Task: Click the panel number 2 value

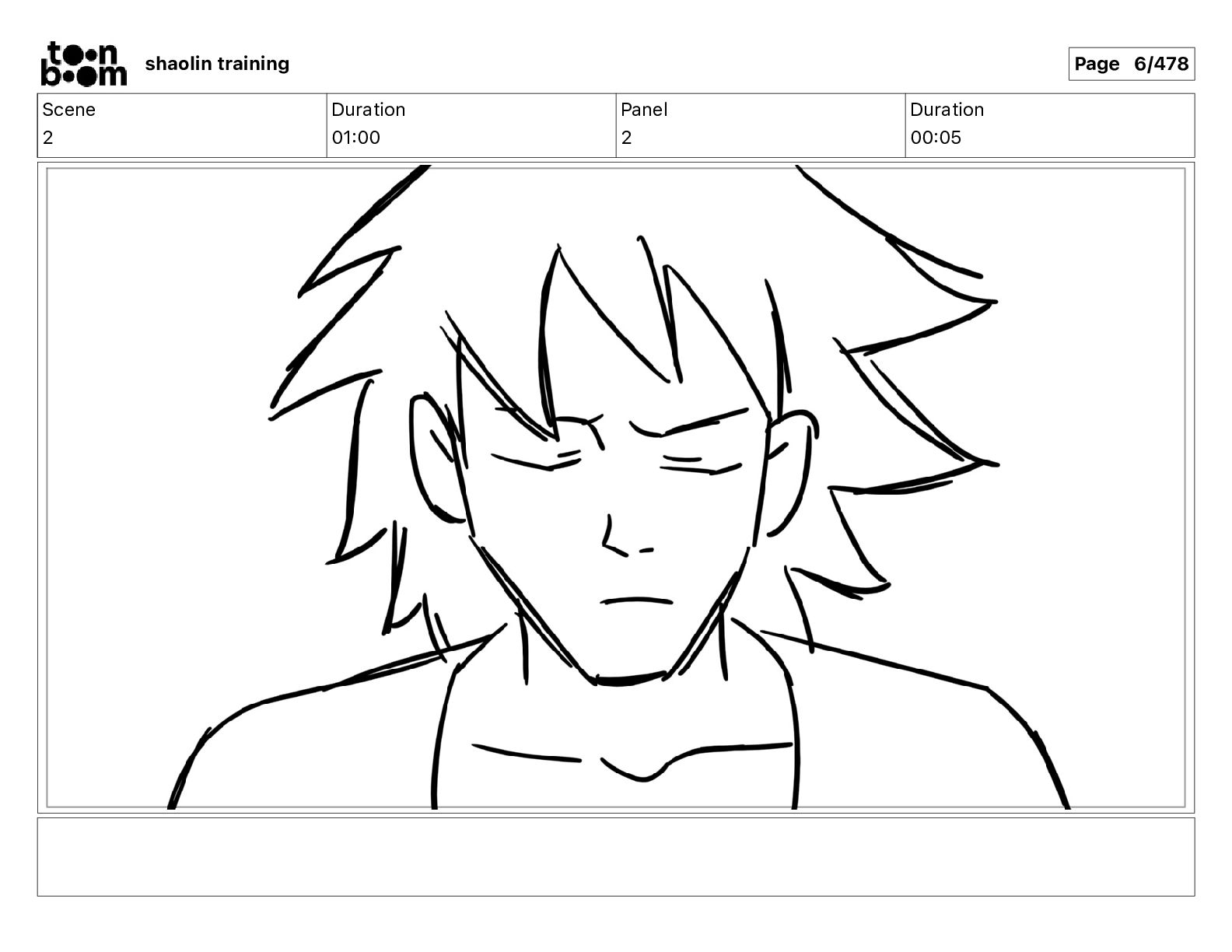Action: 626,138
